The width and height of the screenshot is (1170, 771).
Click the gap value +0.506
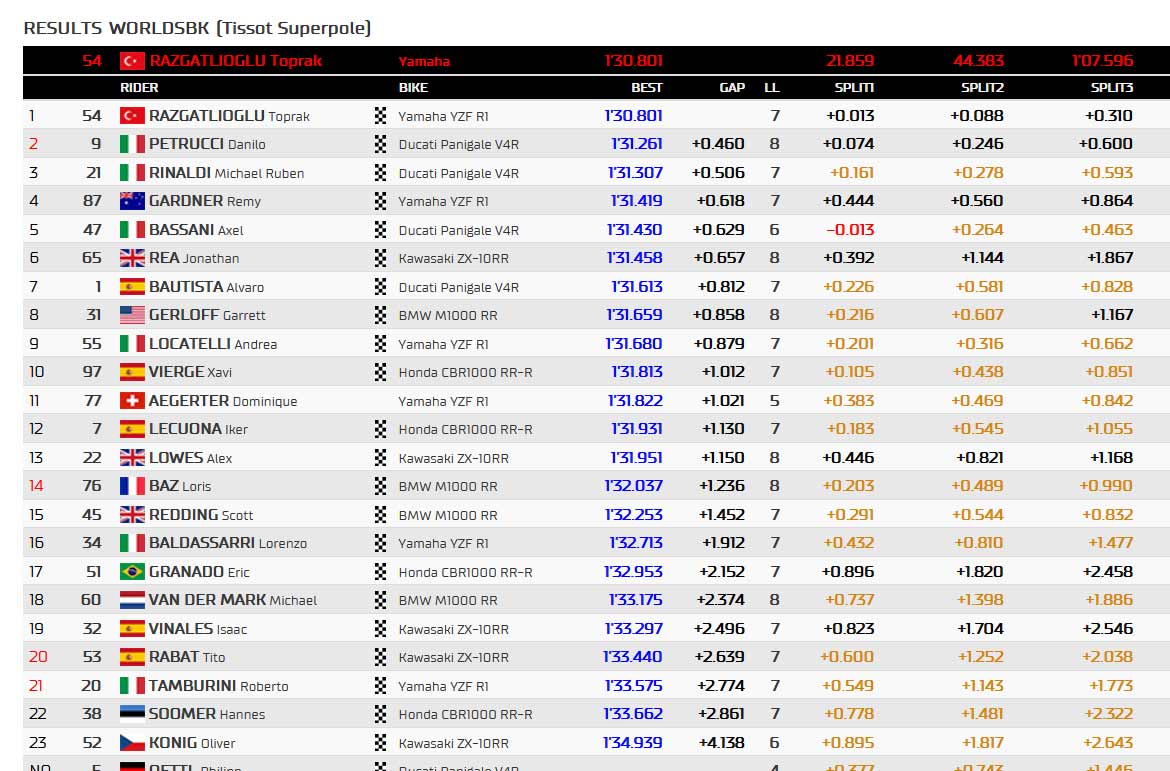pyautogui.click(x=719, y=172)
